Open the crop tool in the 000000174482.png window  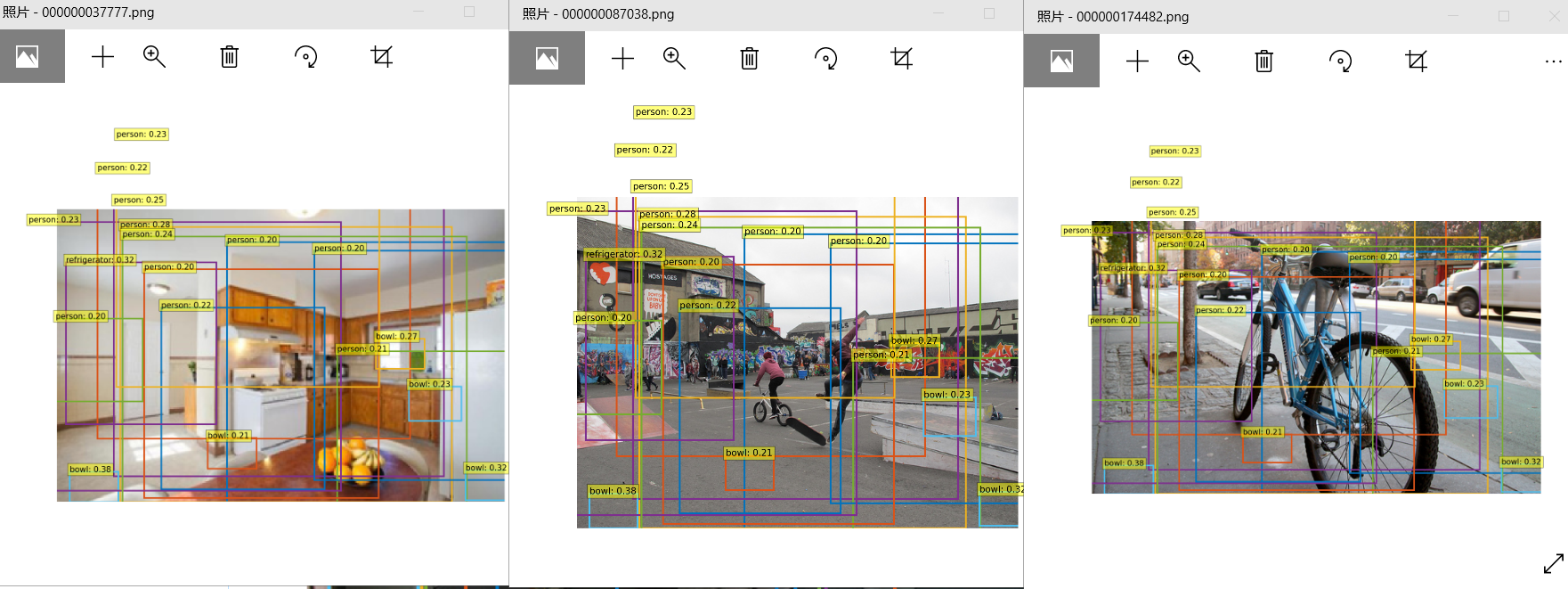(1417, 61)
